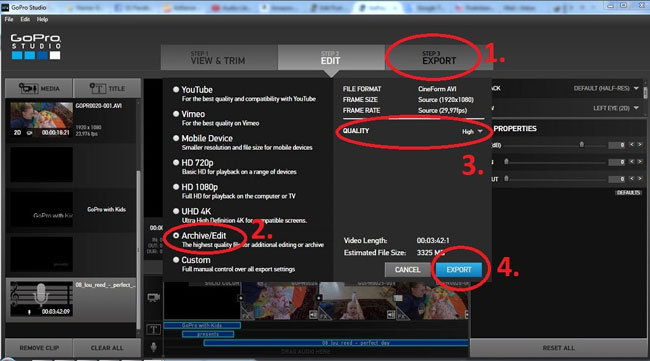
Task: Go to Step 1 View & Trim tab
Action: pyautogui.click(x=219, y=58)
